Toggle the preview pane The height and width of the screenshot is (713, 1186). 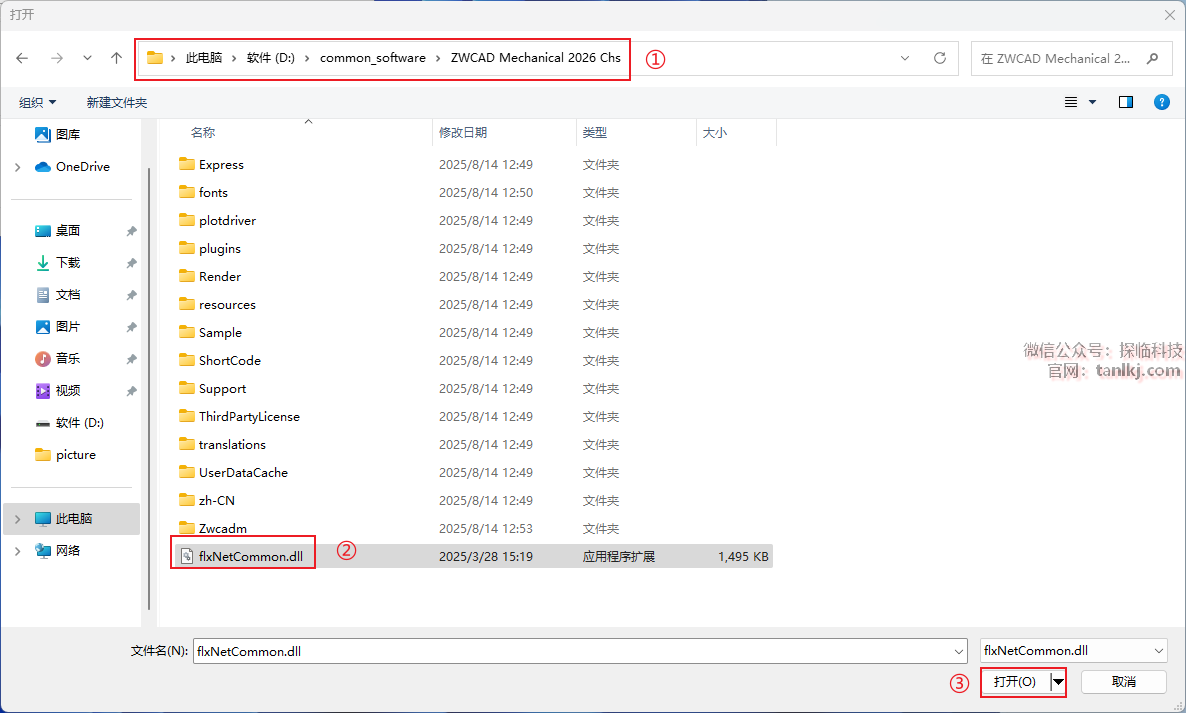click(1125, 102)
